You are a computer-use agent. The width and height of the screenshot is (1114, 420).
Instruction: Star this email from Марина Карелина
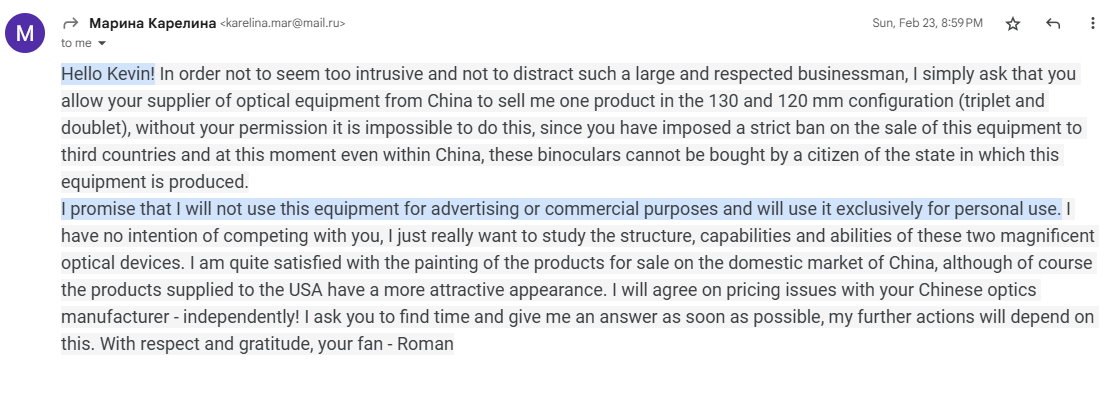tap(1012, 24)
